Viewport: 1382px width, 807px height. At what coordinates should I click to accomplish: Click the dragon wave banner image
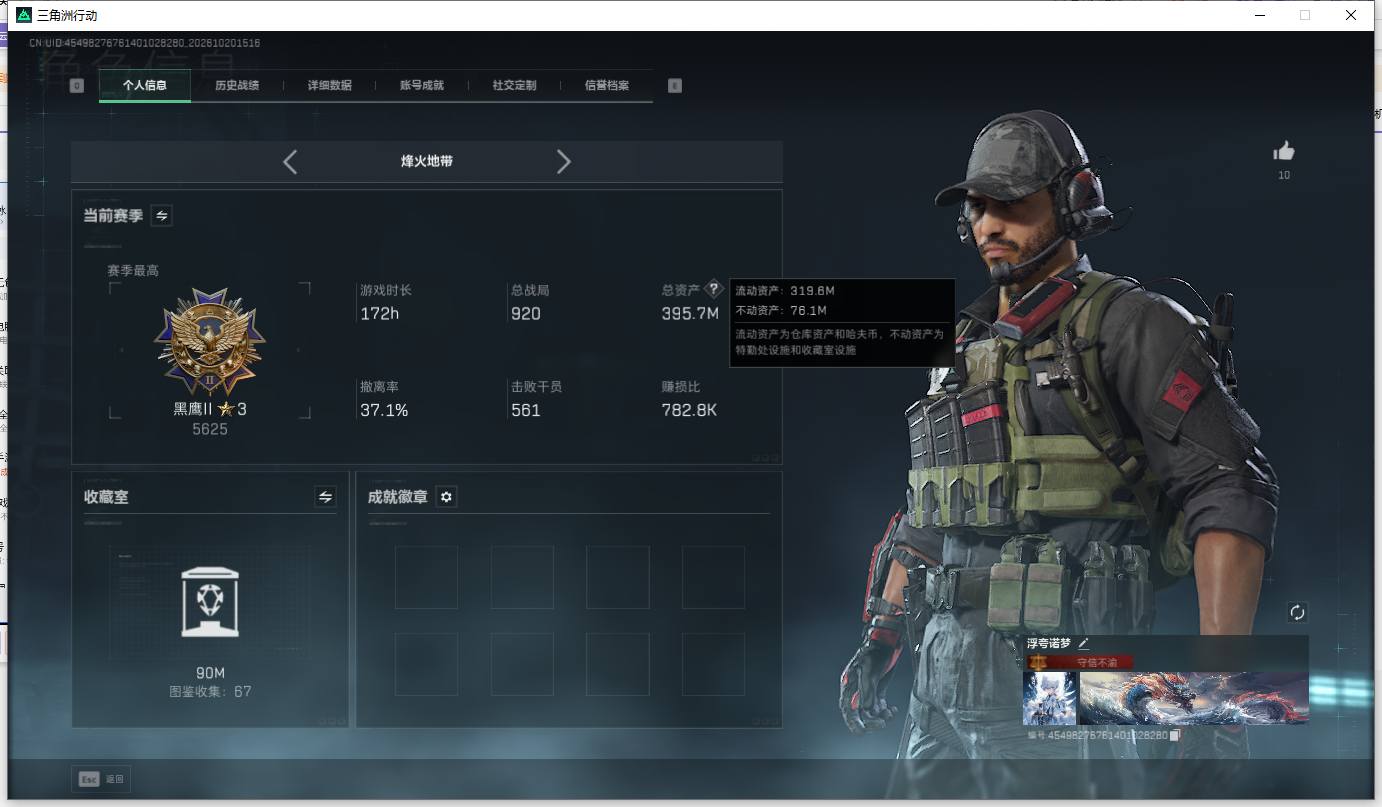click(x=1194, y=698)
